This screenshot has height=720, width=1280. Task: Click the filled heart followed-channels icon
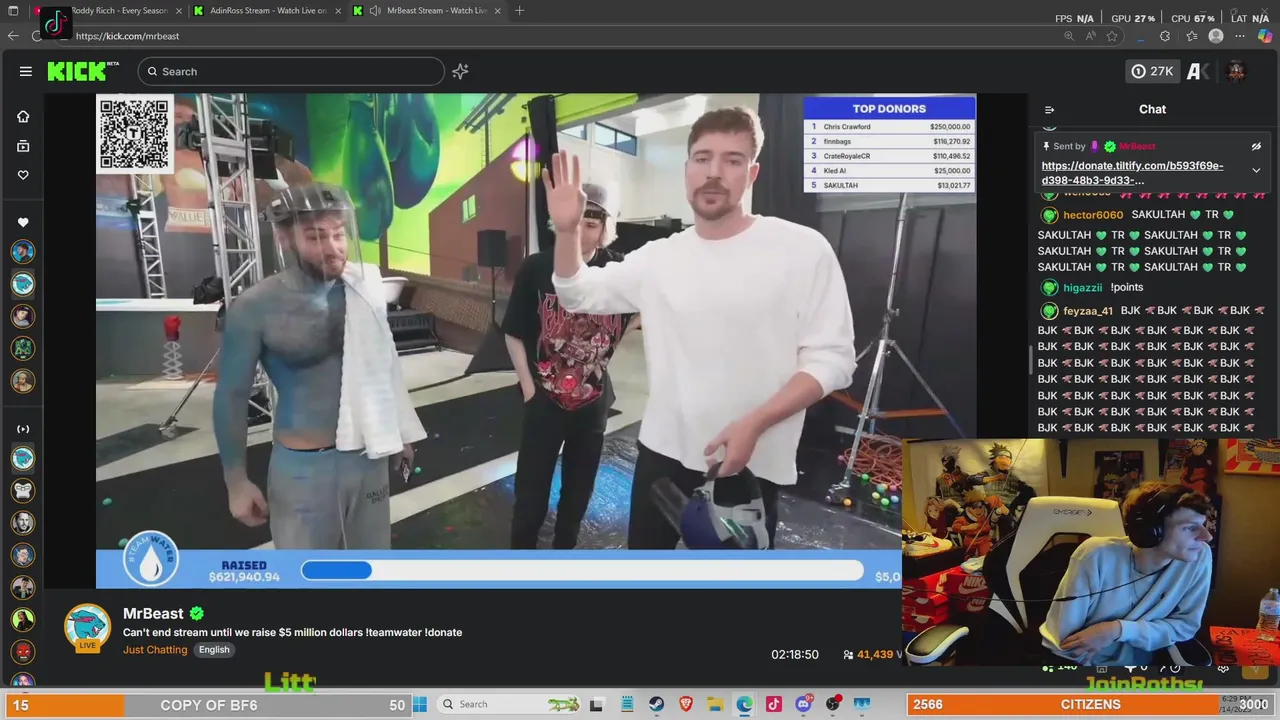[23, 222]
